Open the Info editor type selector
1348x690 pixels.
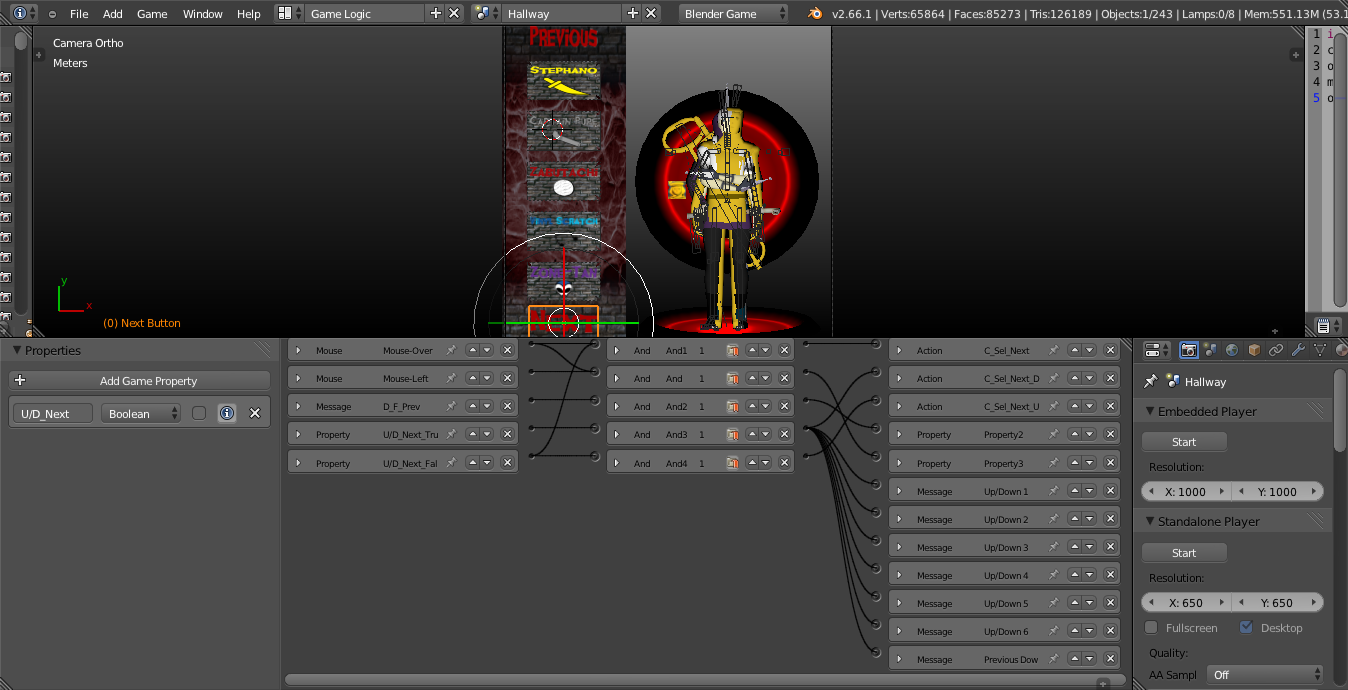24,13
